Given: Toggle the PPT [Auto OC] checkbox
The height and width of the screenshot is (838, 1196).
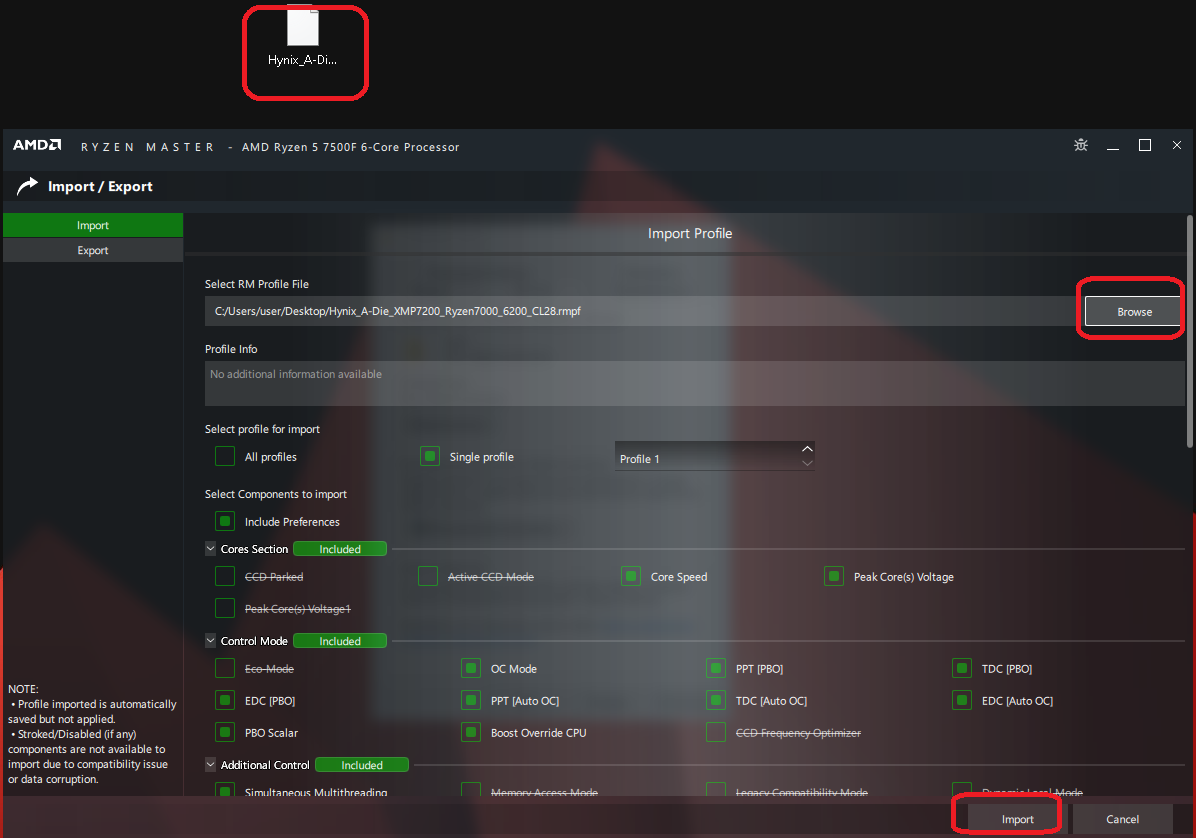Looking at the screenshot, I should click(471, 700).
